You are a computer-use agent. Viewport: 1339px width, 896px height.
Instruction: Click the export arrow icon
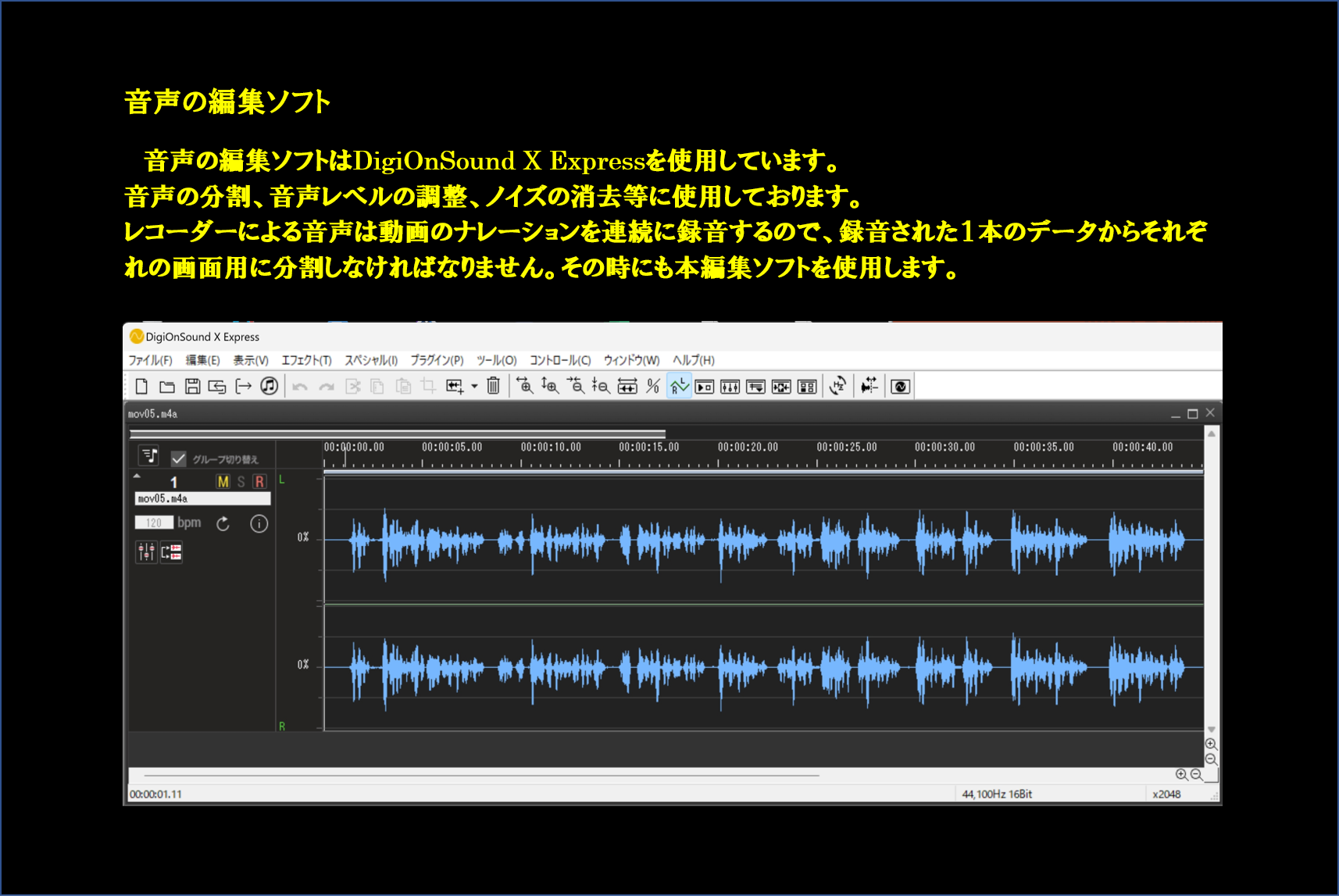pos(244,386)
